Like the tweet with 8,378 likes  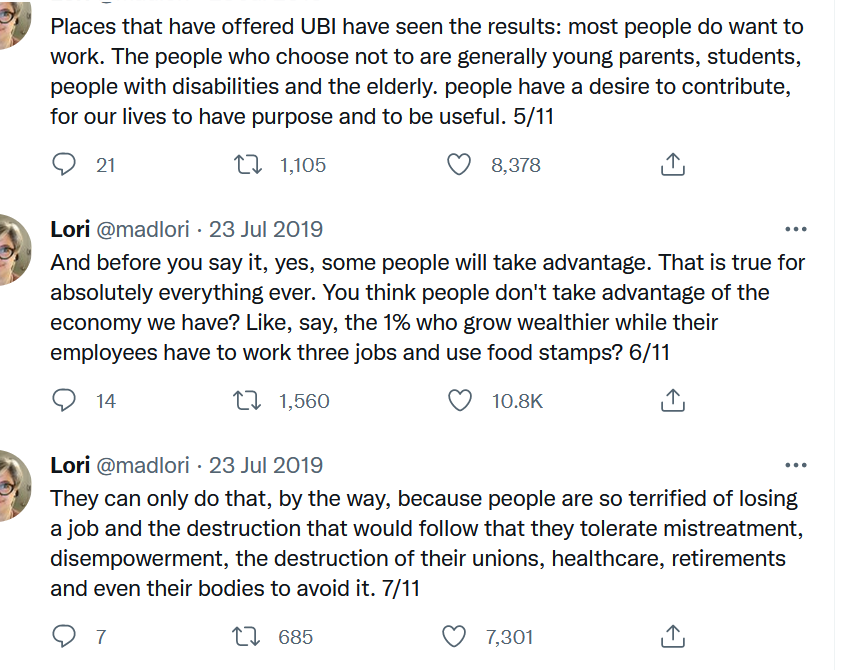click(x=459, y=165)
